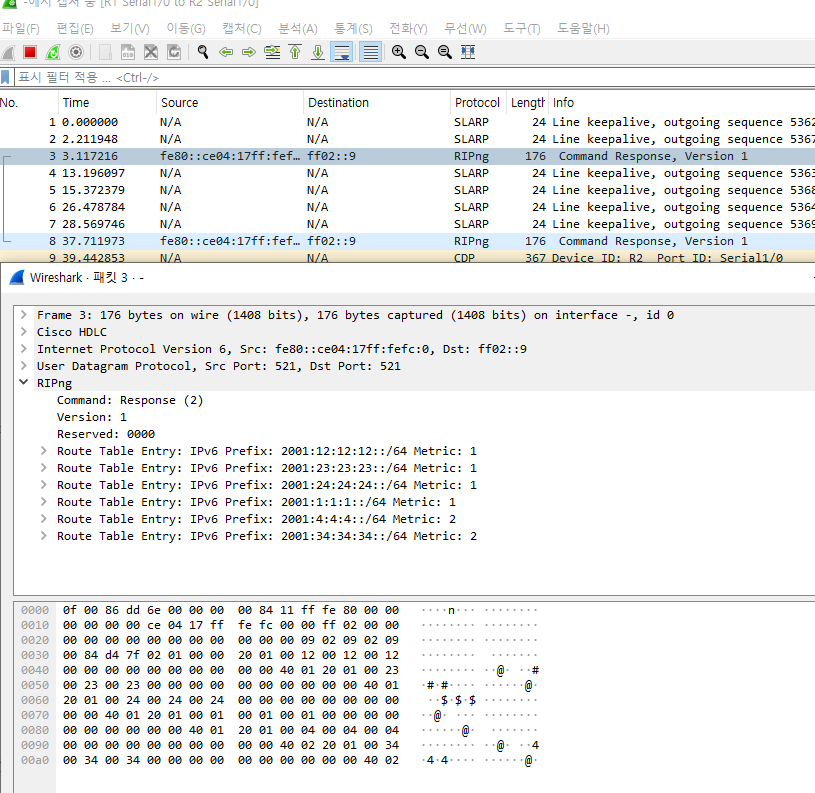Viewport: 815px width, 793px height.
Task: Go to the previous packet with left arrow
Action: (226, 52)
